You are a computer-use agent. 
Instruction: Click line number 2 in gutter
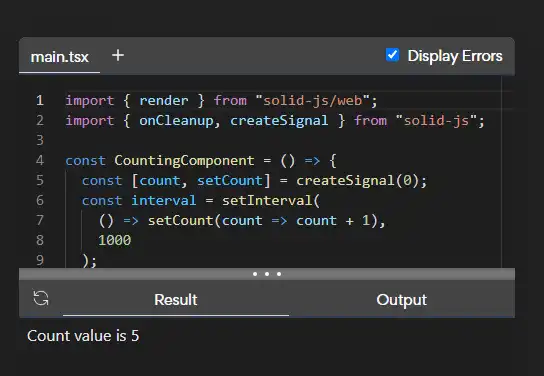click(x=40, y=121)
